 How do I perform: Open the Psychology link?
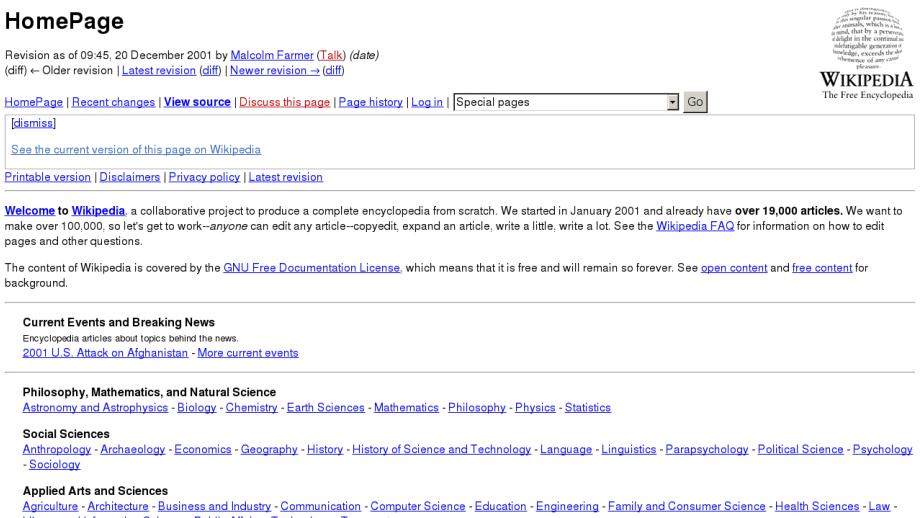click(882, 449)
